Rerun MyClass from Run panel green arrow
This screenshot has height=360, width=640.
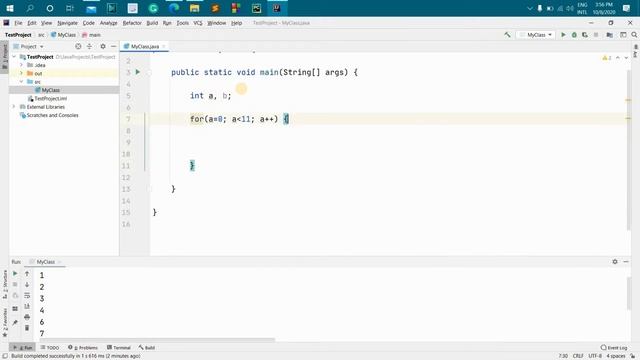pos(15,273)
